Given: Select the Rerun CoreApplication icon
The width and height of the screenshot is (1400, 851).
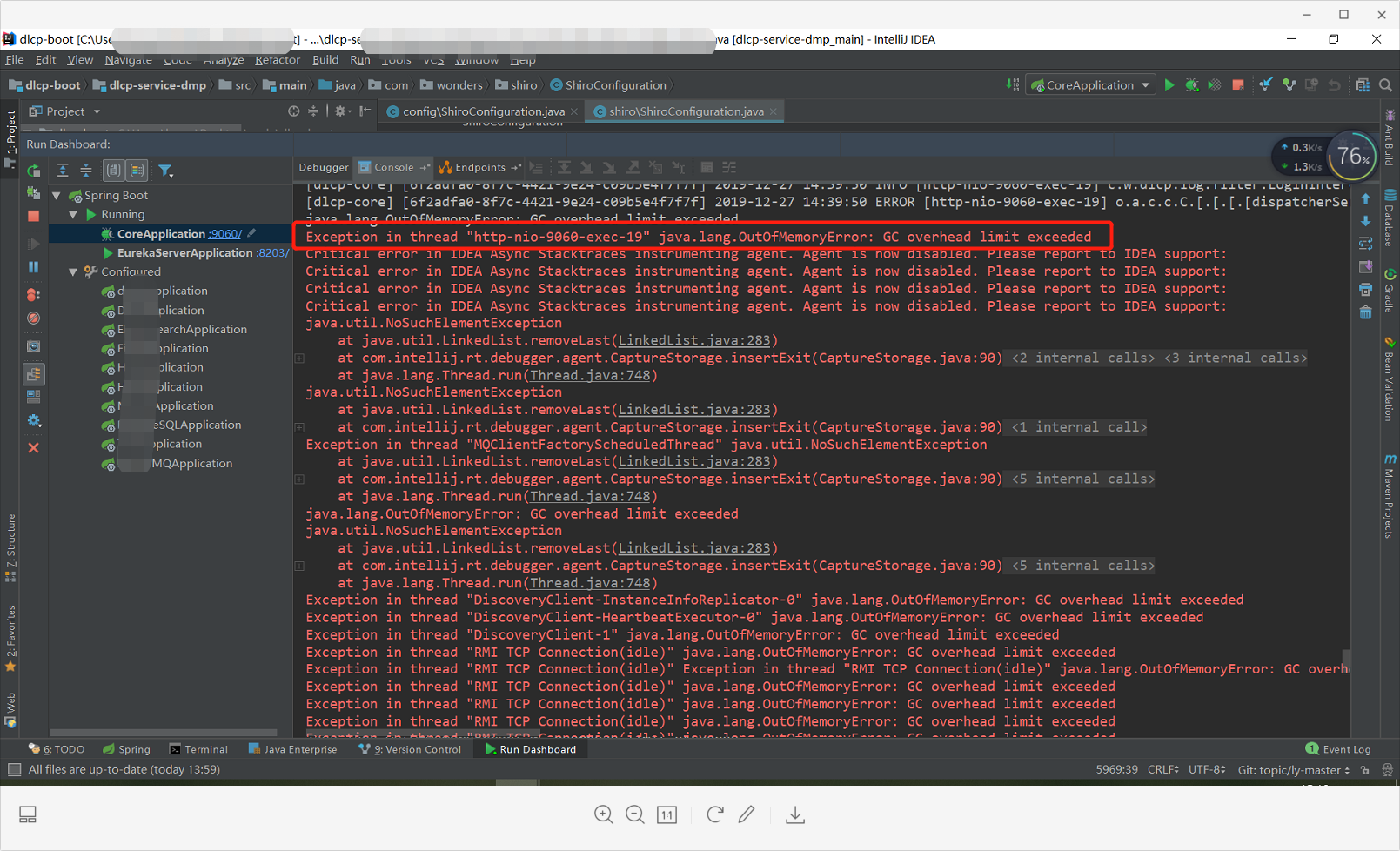Looking at the screenshot, I should coord(33,170).
